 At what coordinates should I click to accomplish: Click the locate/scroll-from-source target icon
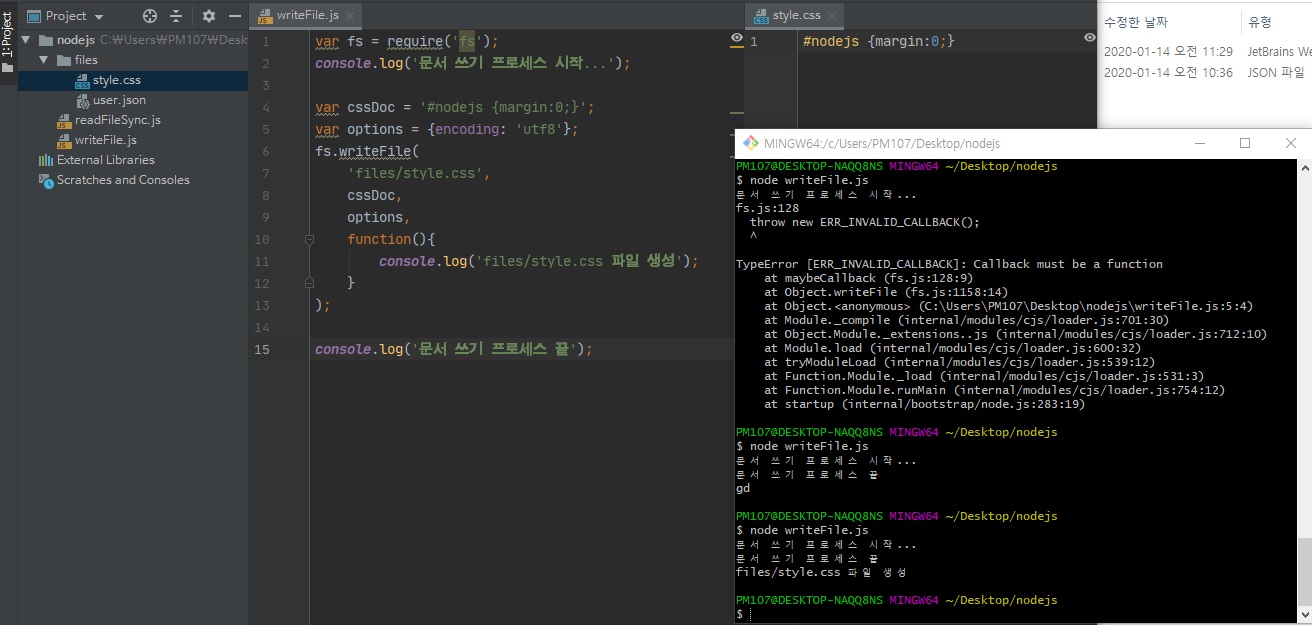pos(150,16)
